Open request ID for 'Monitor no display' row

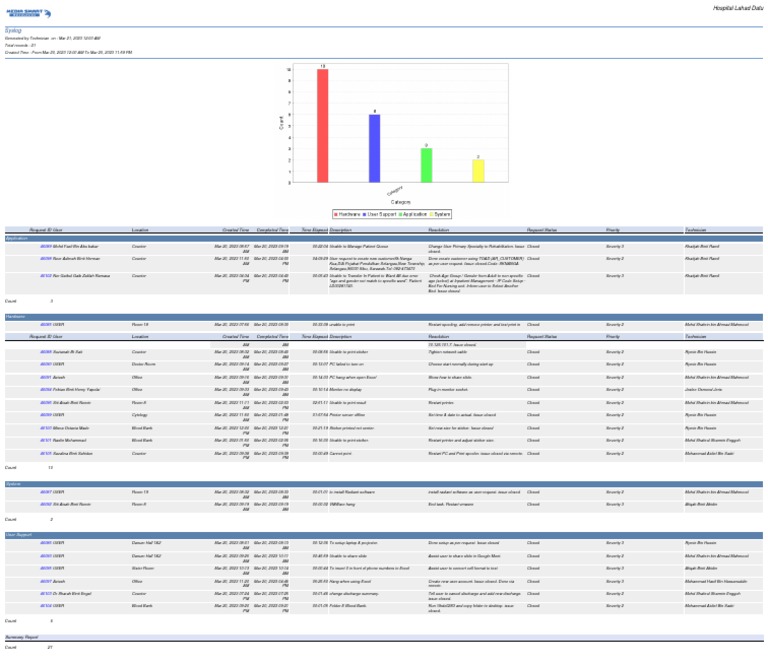pyautogui.click(x=46, y=388)
